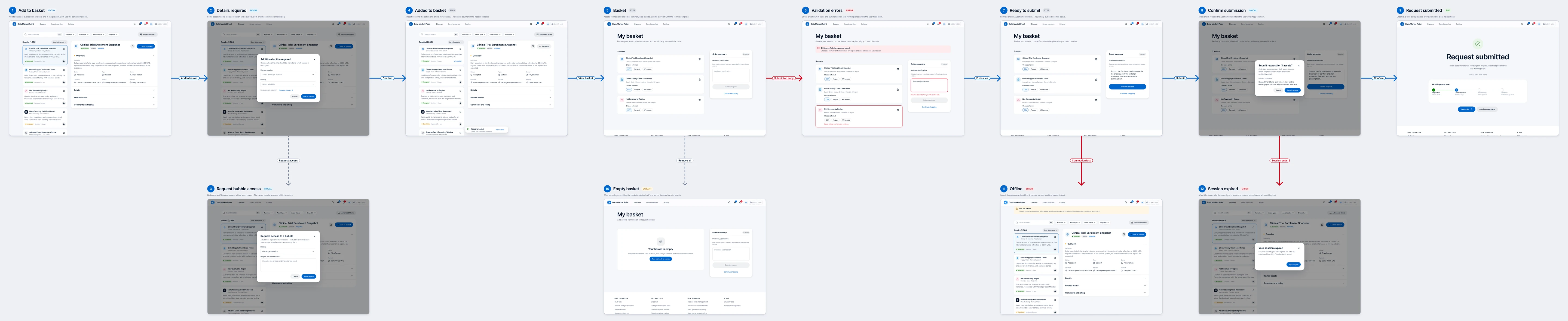Click ML user avatar in Add to basket frame
The image size is (1568, 321).
[x=152, y=24]
